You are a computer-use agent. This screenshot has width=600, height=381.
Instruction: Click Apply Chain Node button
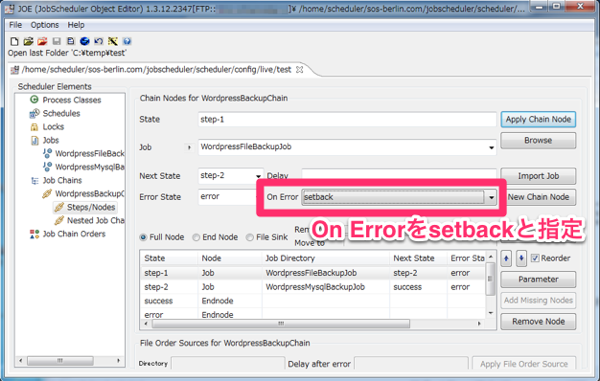click(538, 119)
